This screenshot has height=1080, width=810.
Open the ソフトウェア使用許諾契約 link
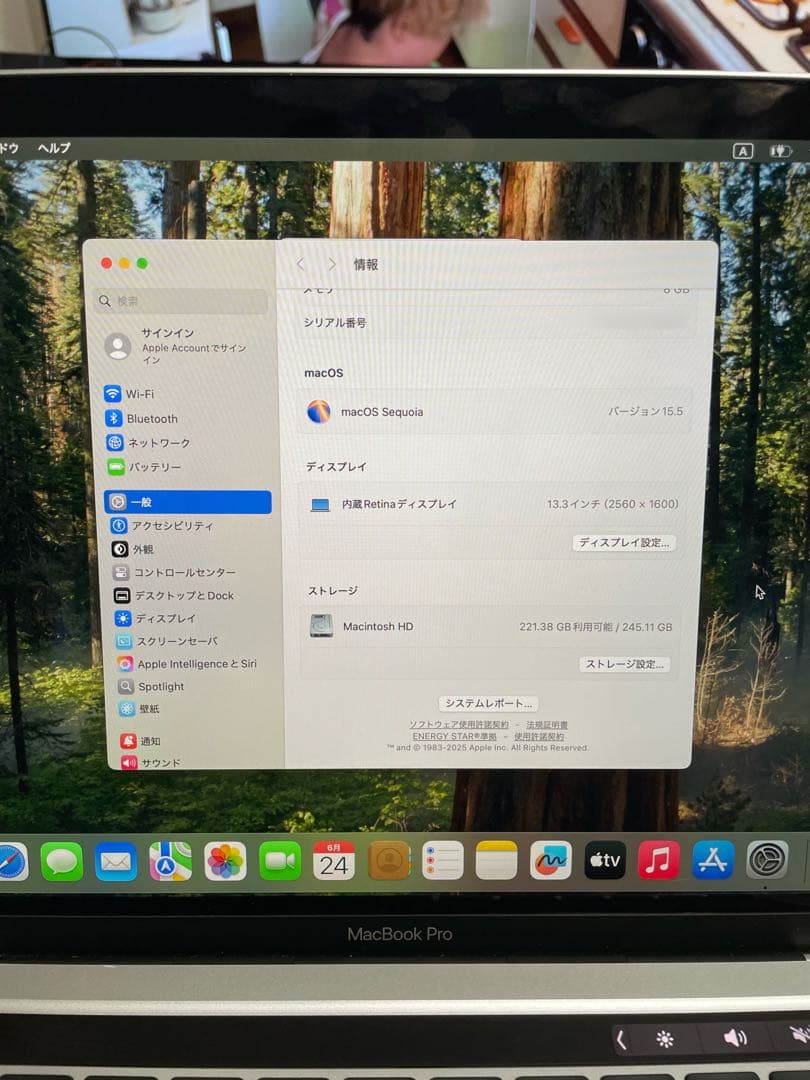(x=456, y=723)
